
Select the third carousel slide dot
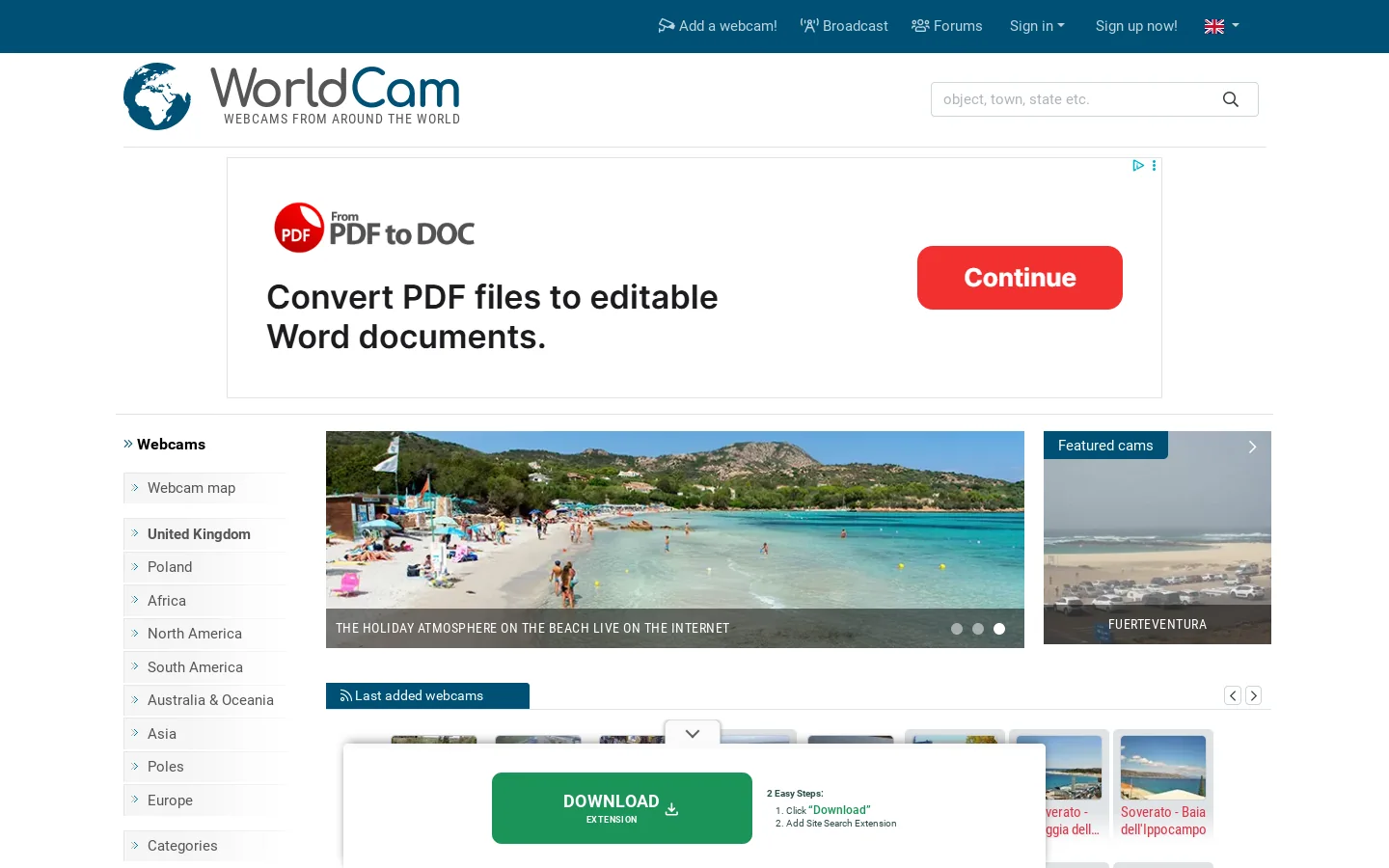999,629
